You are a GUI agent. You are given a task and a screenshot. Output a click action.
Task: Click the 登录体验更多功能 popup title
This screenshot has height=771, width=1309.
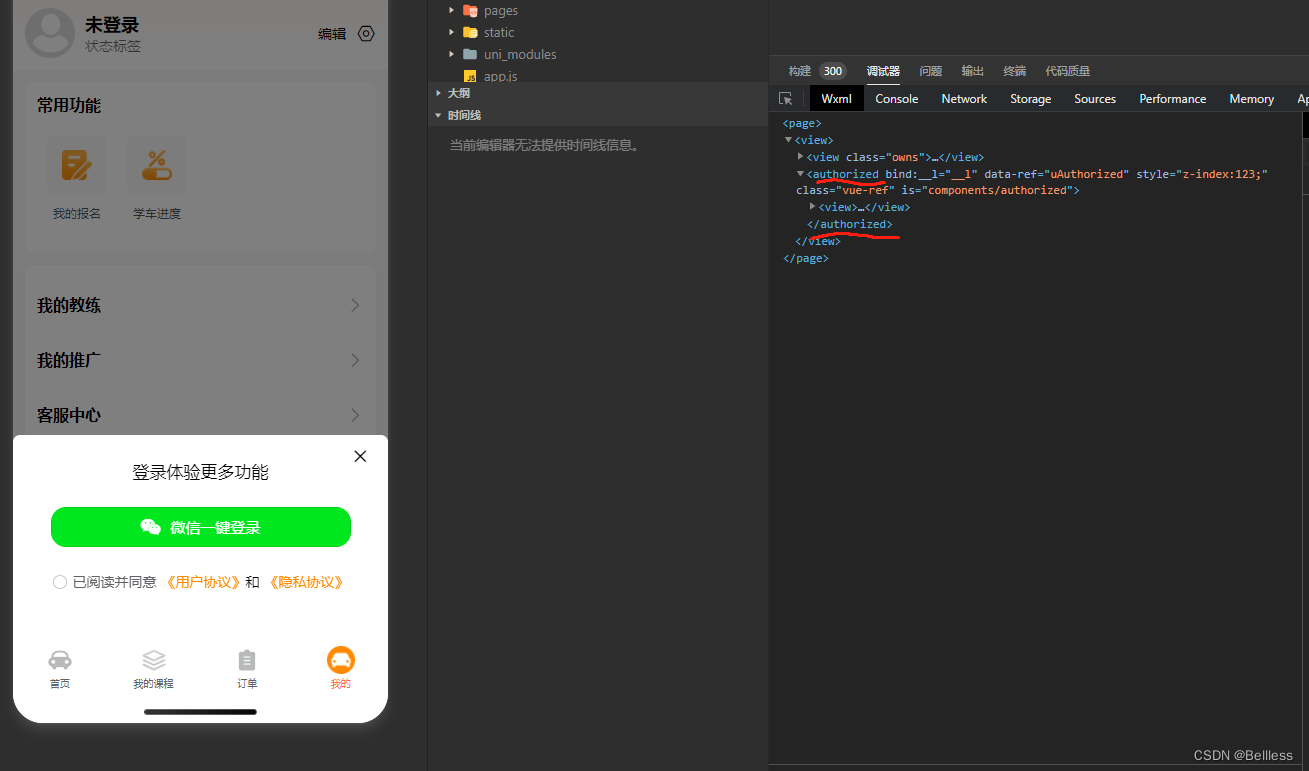tap(200, 472)
